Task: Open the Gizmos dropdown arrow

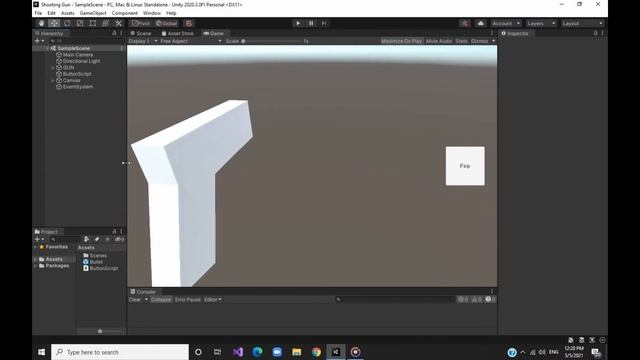Action: pos(493,41)
